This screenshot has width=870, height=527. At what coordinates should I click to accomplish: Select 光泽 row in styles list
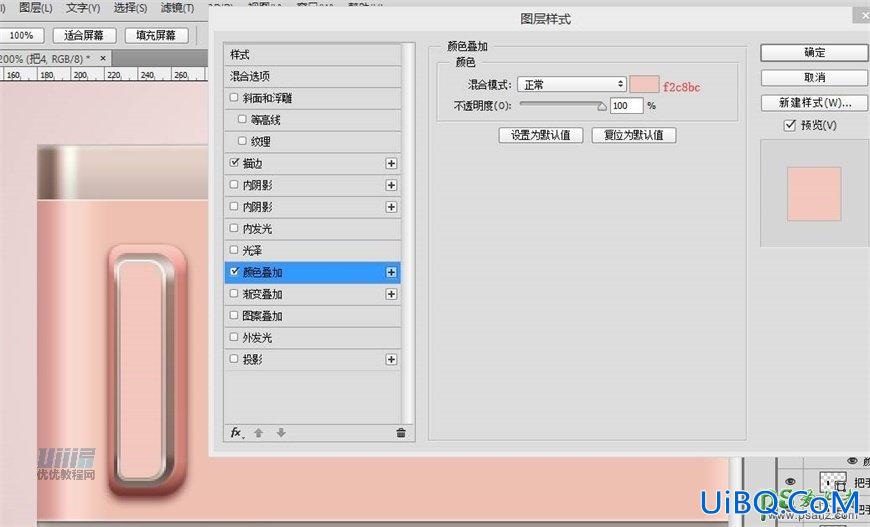[312, 251]
